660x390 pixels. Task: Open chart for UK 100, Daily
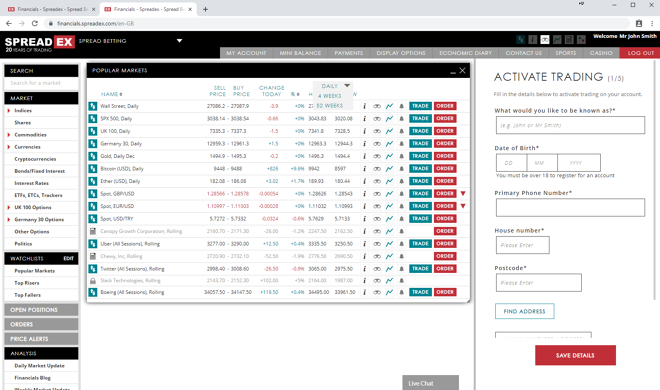tap(389, 131)
